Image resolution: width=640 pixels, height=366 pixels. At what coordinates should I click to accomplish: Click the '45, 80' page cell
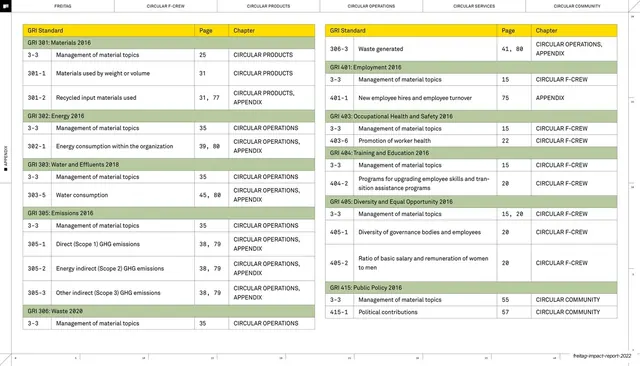[211, 195]
